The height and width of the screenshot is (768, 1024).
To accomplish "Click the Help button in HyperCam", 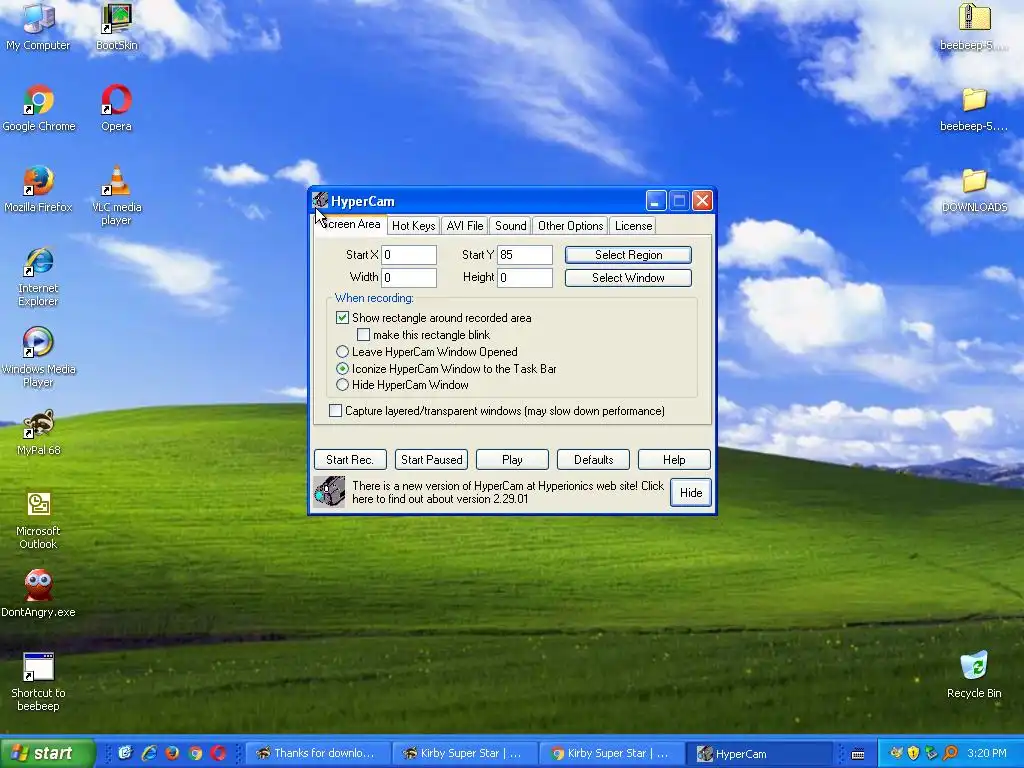I will [x=674, y=460].
